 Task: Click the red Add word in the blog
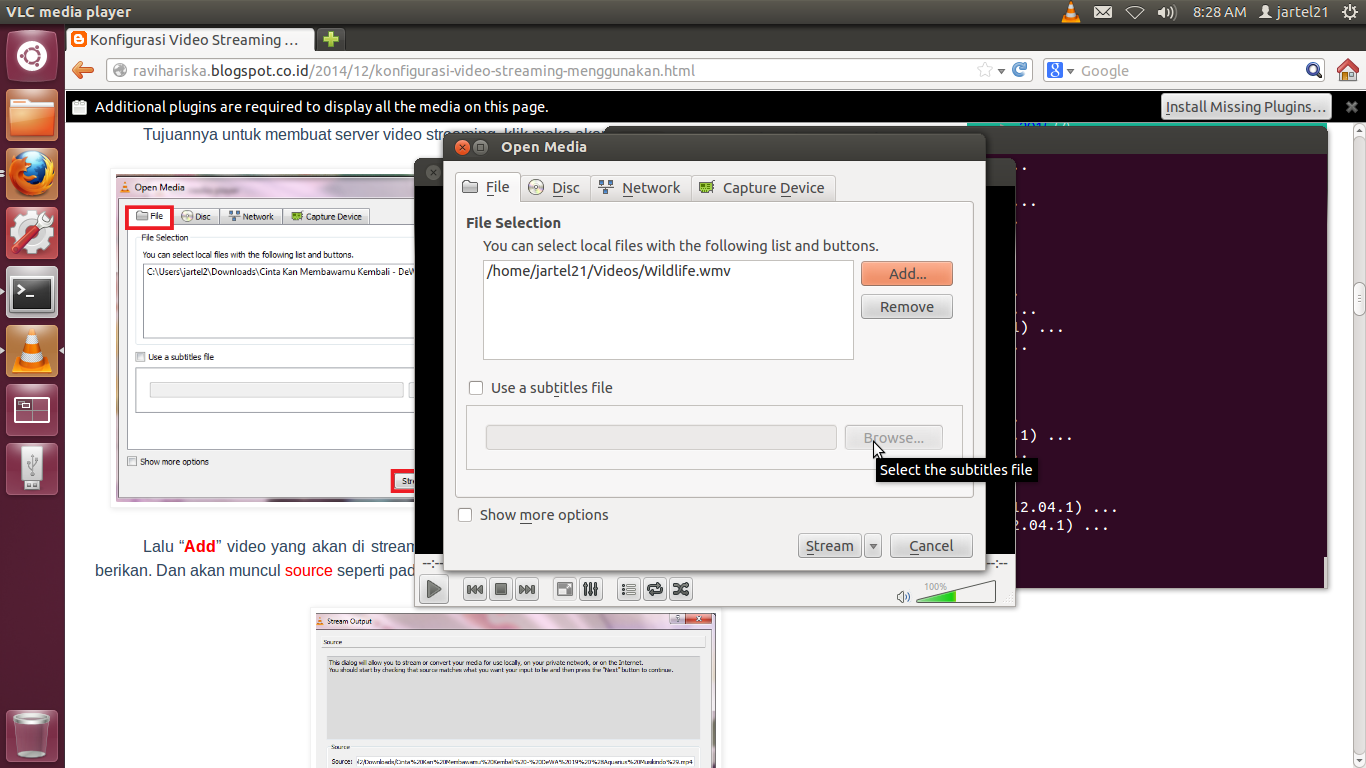click(x=199, y=547)
